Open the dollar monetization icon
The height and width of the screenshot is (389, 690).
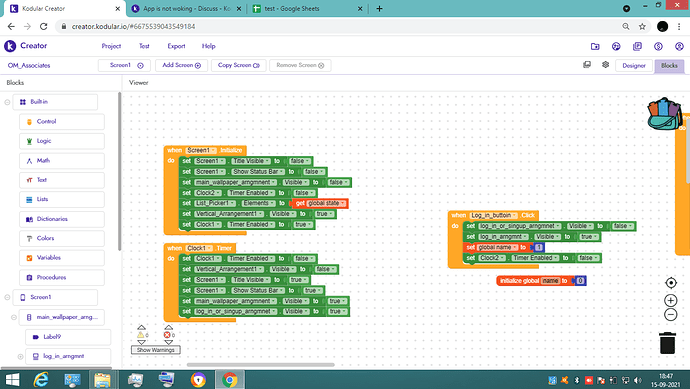[x=658, y=46]
